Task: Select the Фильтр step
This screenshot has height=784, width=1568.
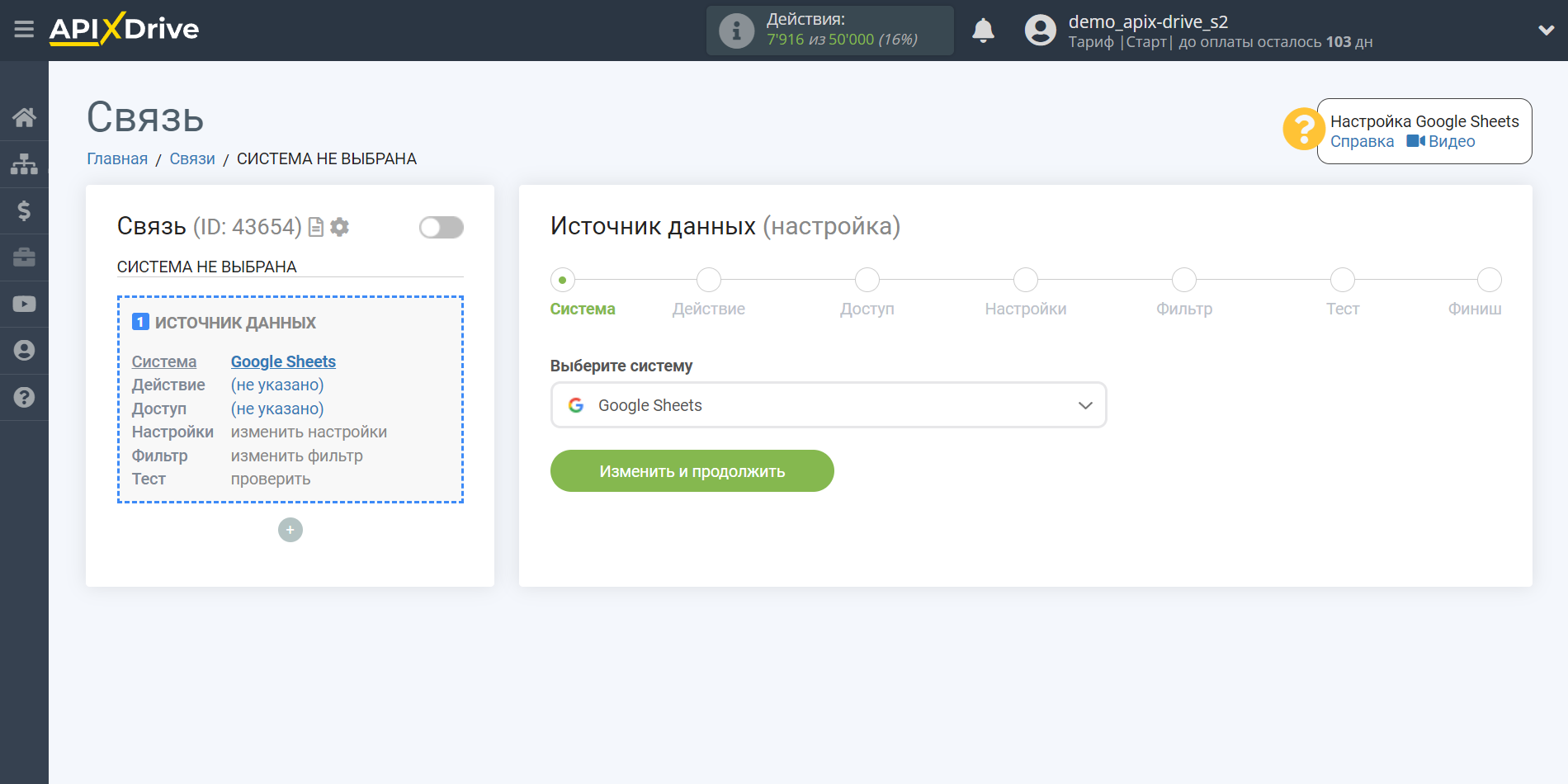Action: click(x=1184, y=280)
